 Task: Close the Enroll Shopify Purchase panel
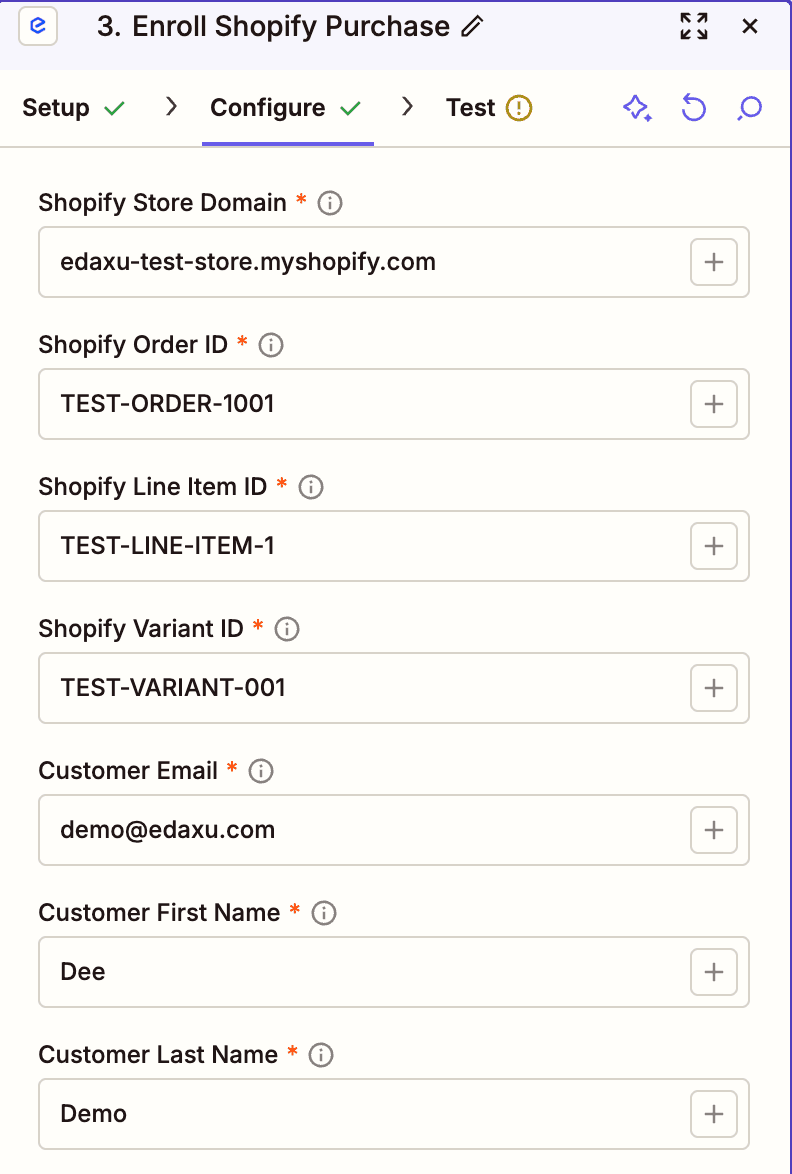(749, 27)
